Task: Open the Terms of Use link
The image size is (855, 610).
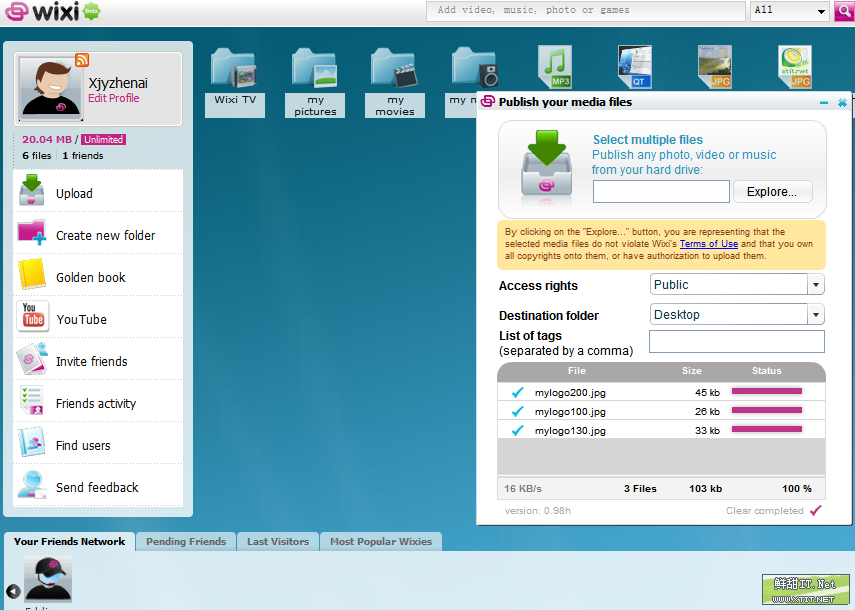Action: coord(708,244)
